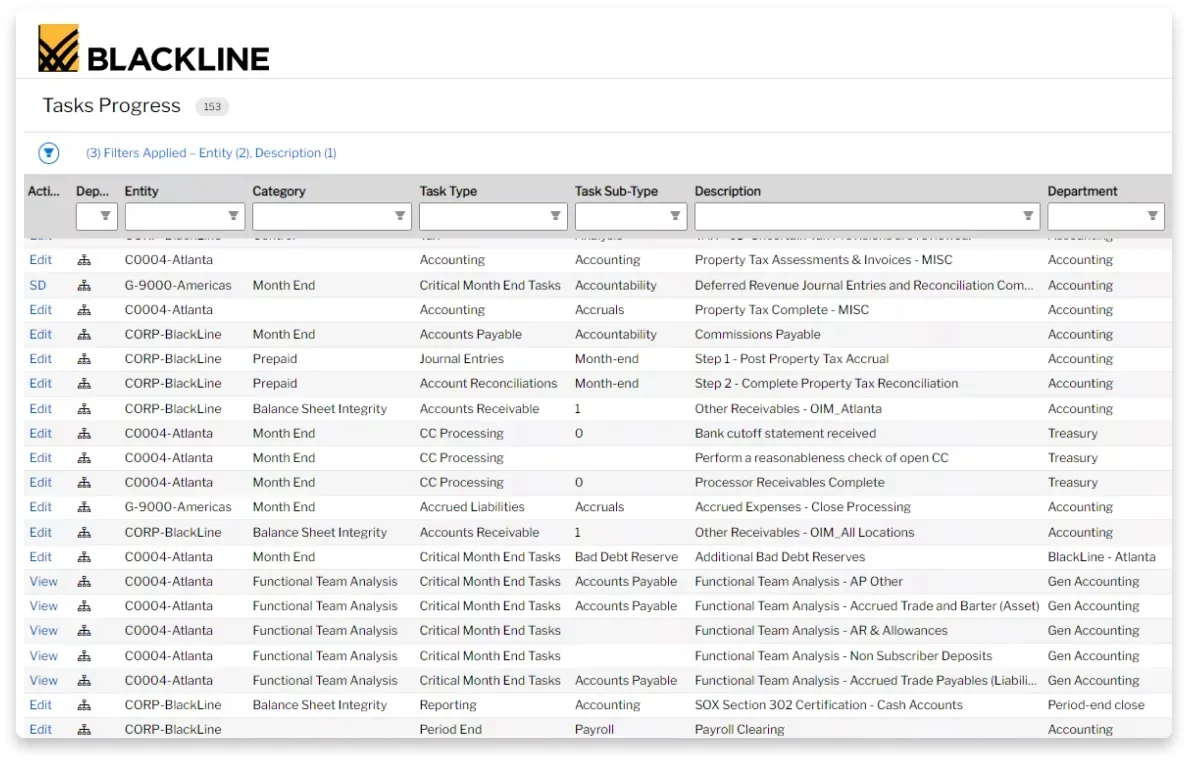The image size is (1188, 762).
Task: Click the Task Sub-Type column header
Action: click(x=616, y=191)
